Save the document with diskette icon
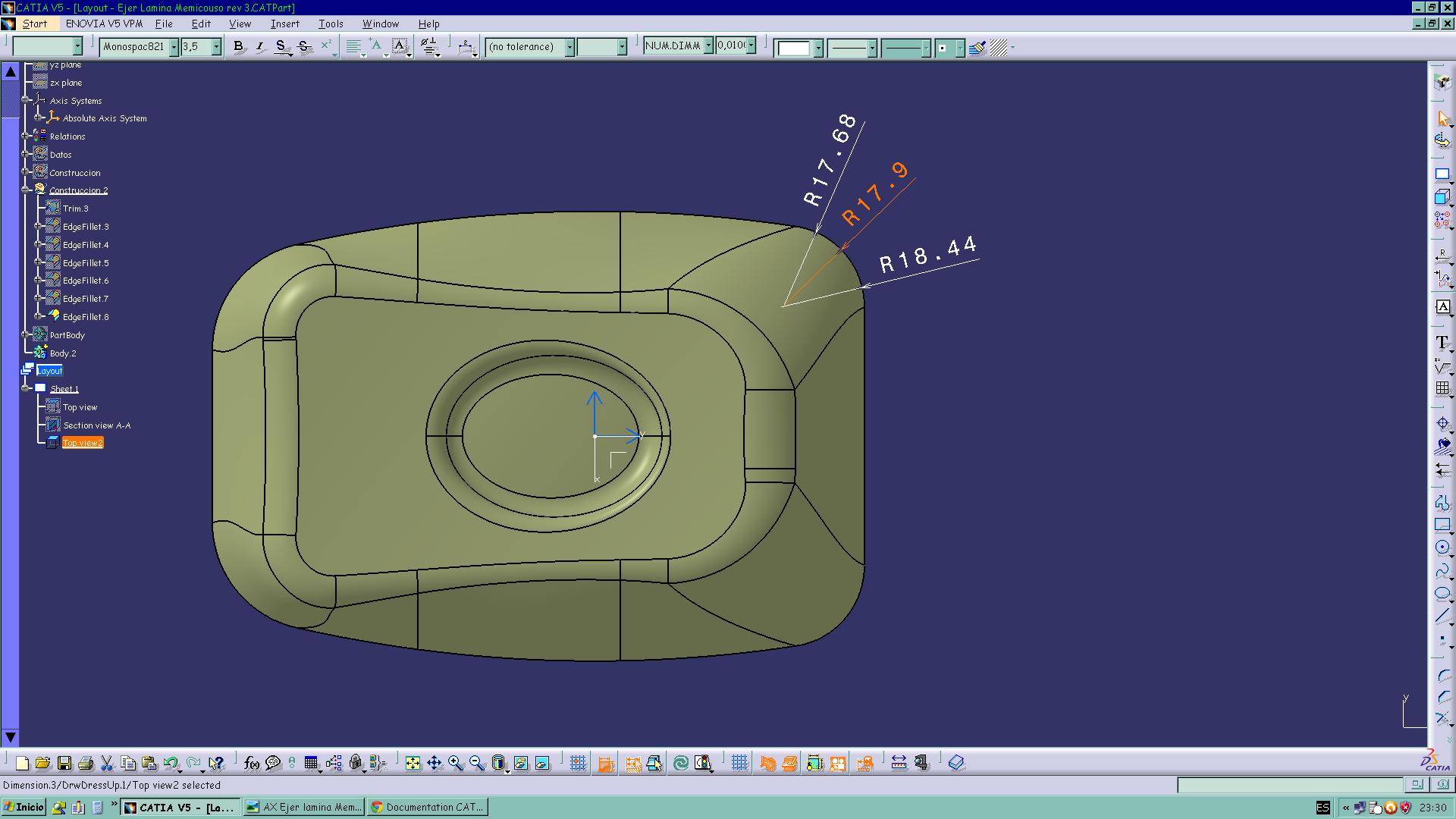This screenshot has height=819, width=1456. (x=64, y=763)
